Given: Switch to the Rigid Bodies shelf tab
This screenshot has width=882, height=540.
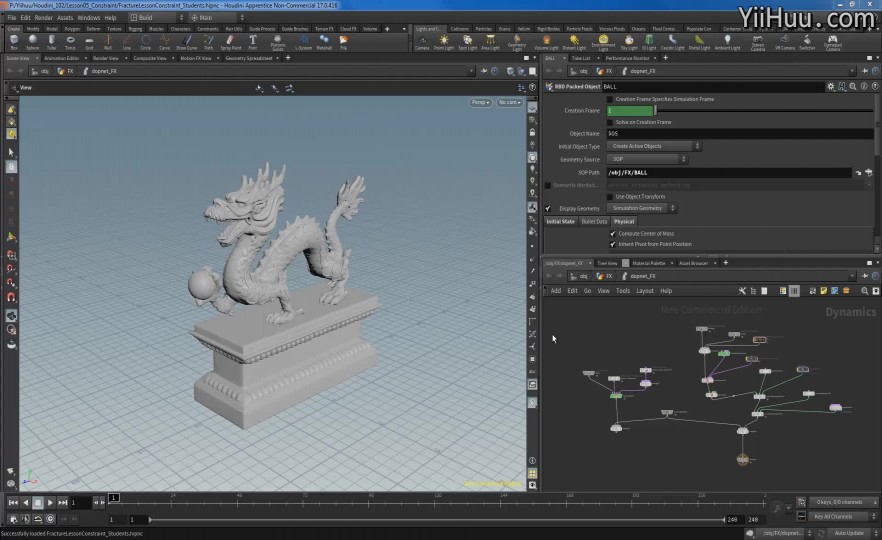Looking at the screenshot, I should (x=548, y=29).
